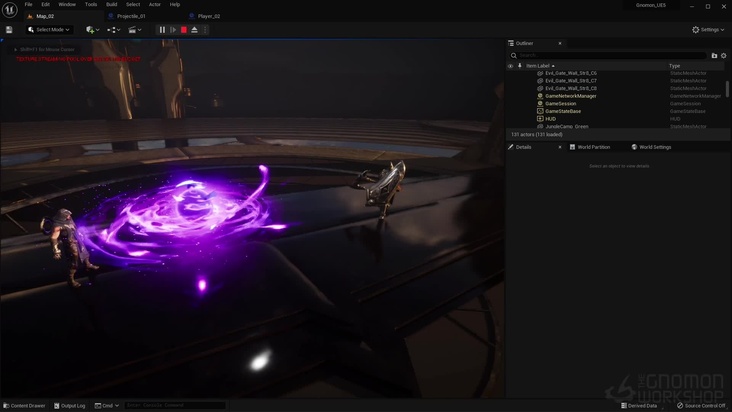
Task: Open the Content Drawer
Action: point(24,406)
